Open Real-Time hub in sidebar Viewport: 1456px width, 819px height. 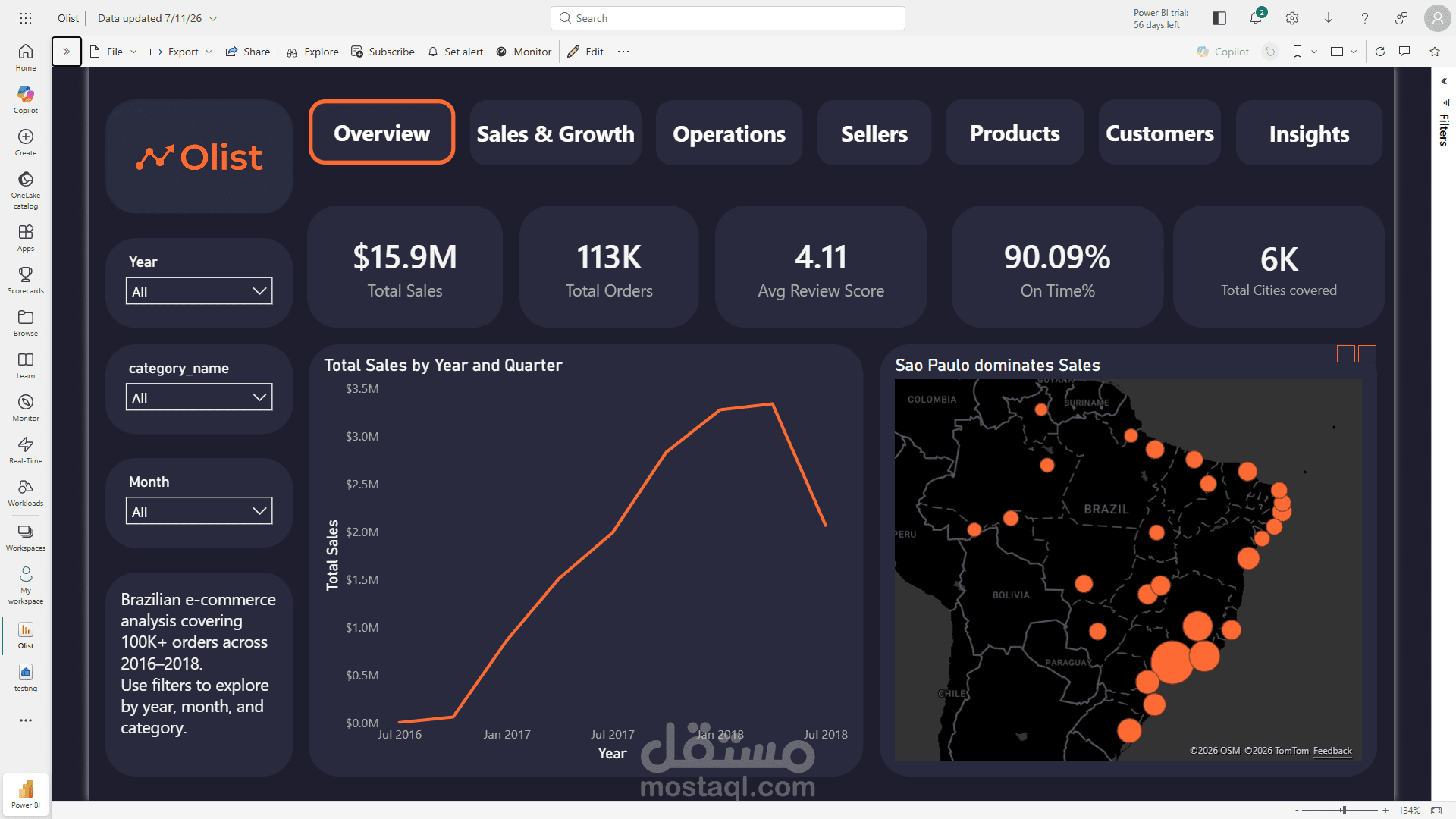coord(26,450)
